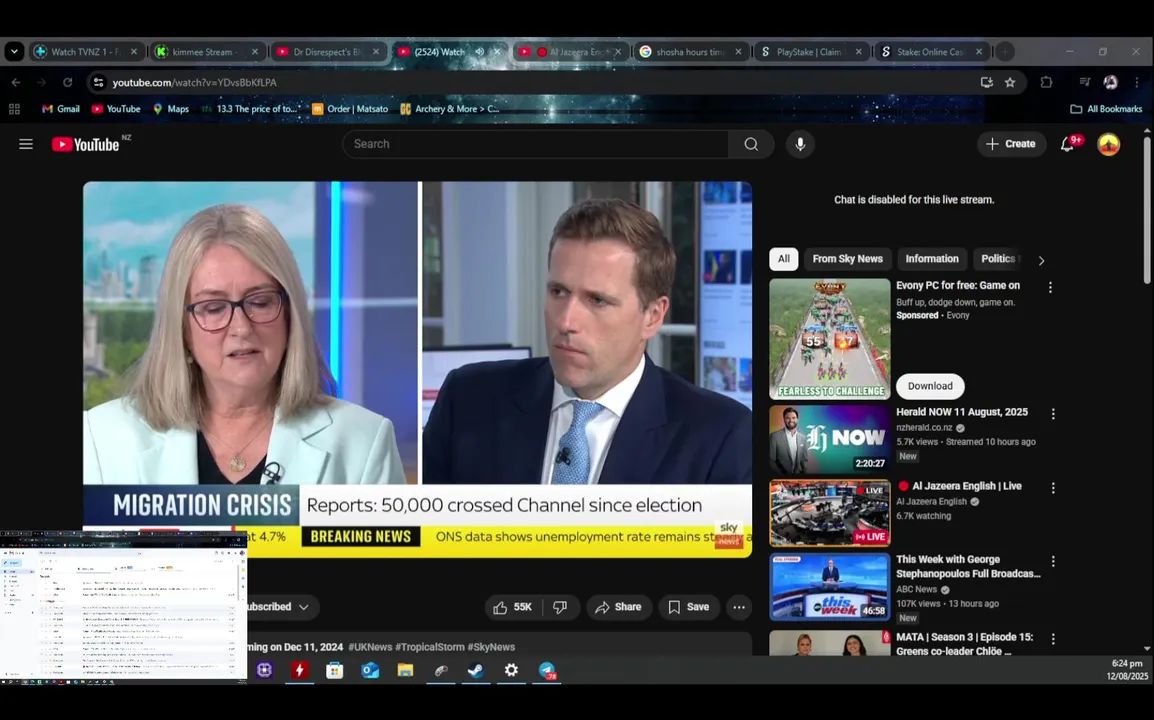Viewport: 1154px width, 720px height.
Task: Switch to the Al Jazeera browser tab
Action: coord(570,52)
